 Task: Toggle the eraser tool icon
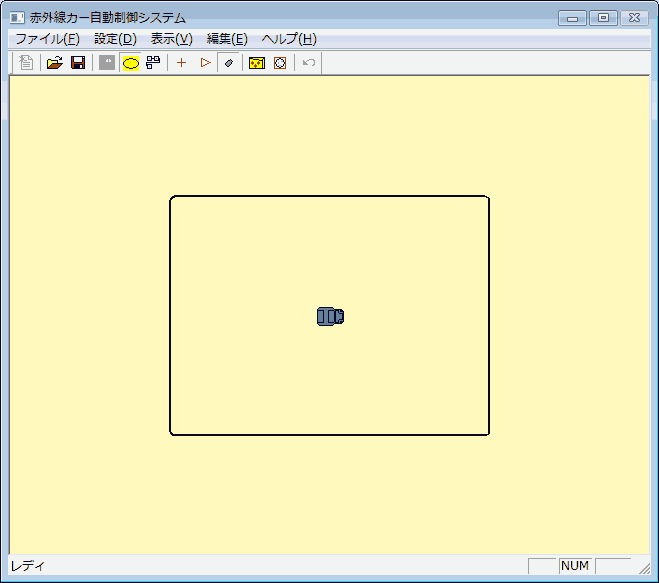[229, 63]
